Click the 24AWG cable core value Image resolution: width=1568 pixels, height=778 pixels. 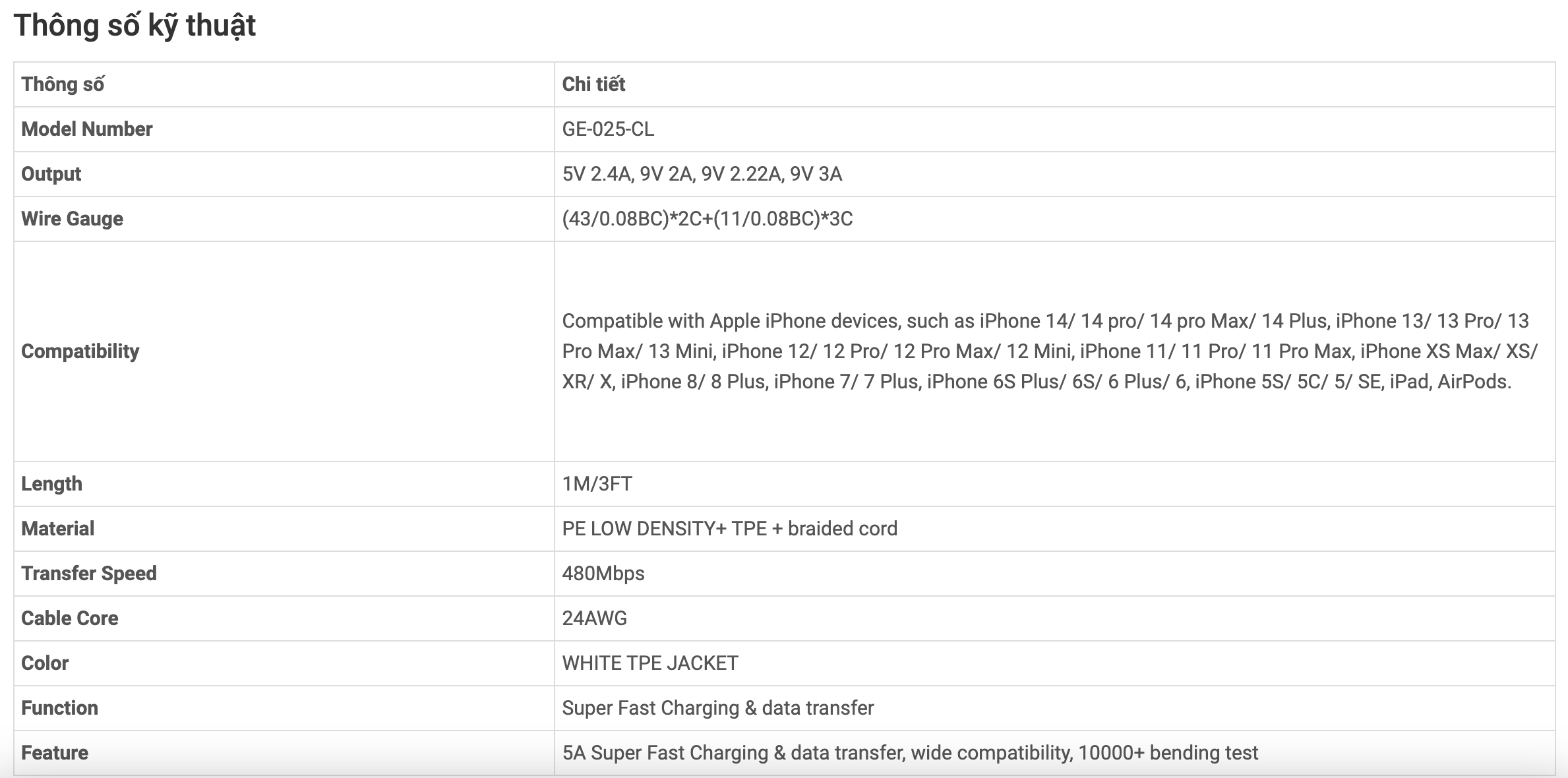pos(595,618)
